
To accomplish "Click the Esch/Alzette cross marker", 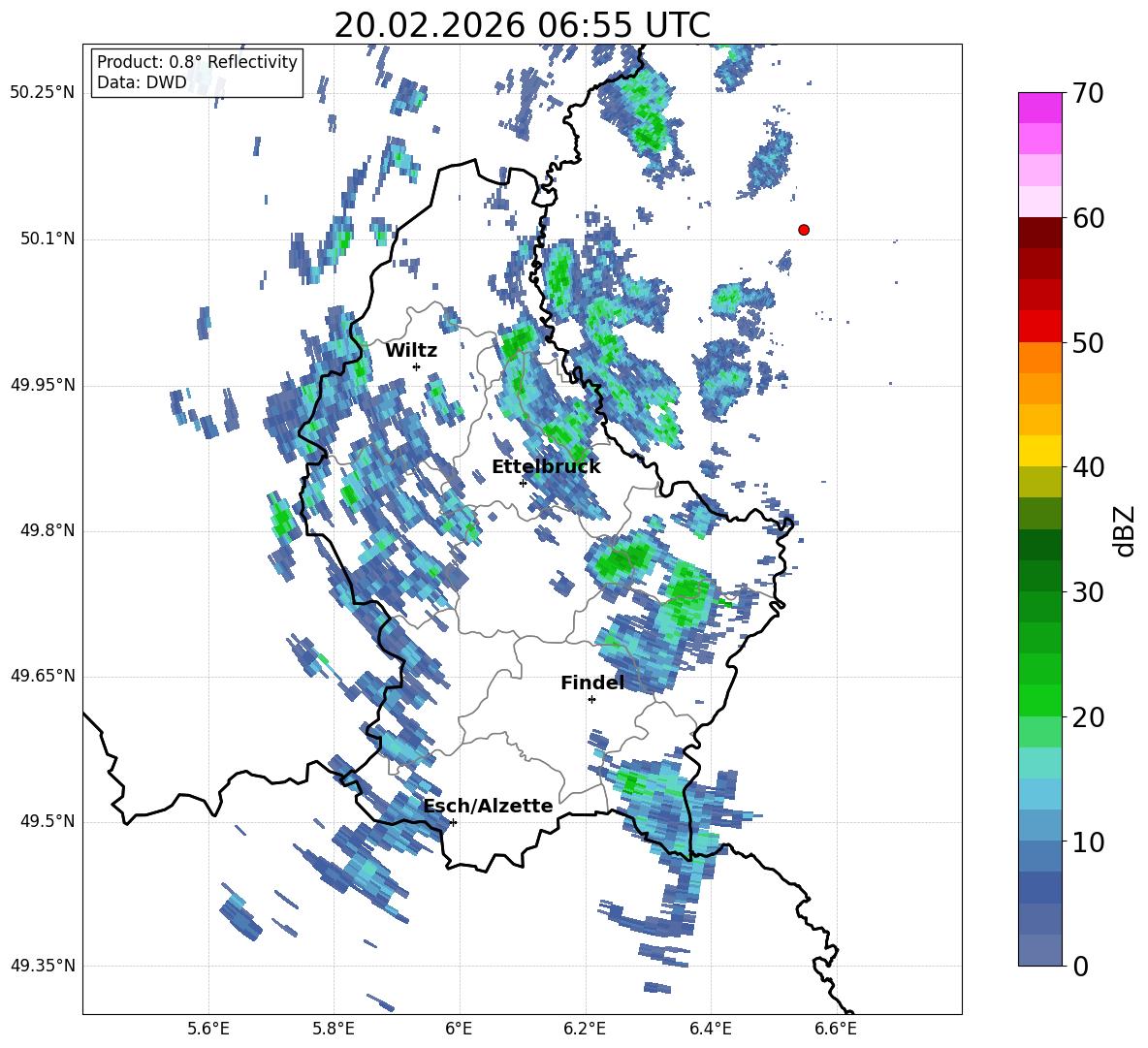I will pyautogui.click(x=453, y=822).
